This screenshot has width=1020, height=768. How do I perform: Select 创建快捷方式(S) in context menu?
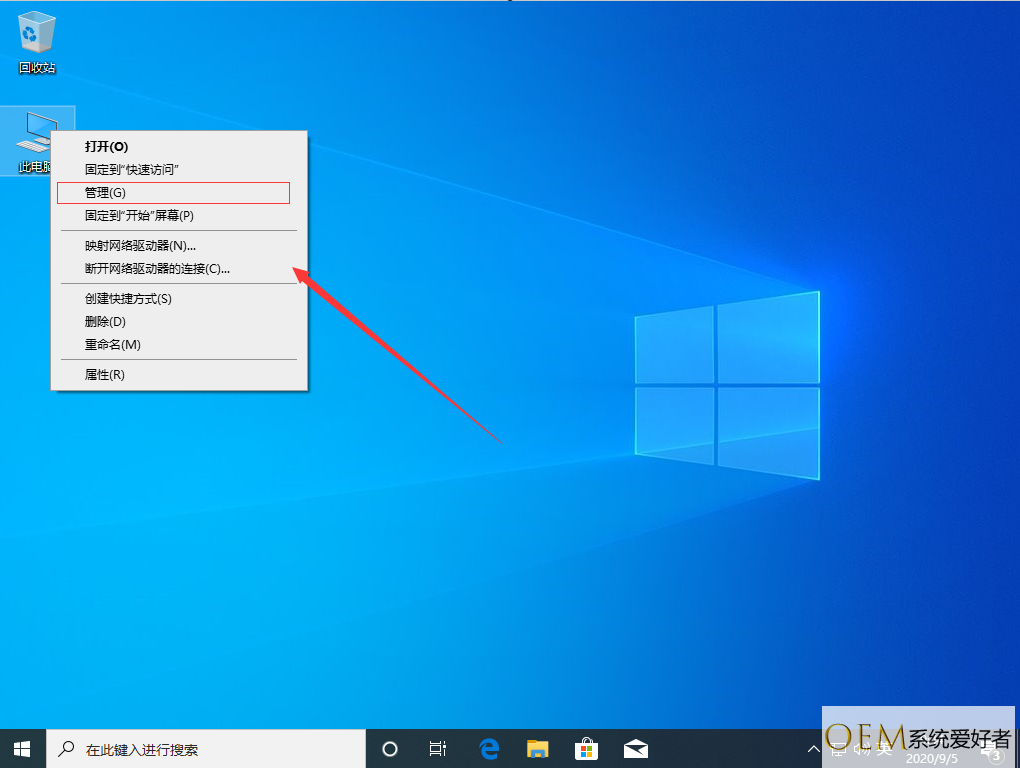pyautogui.click(x=128, y=298)
